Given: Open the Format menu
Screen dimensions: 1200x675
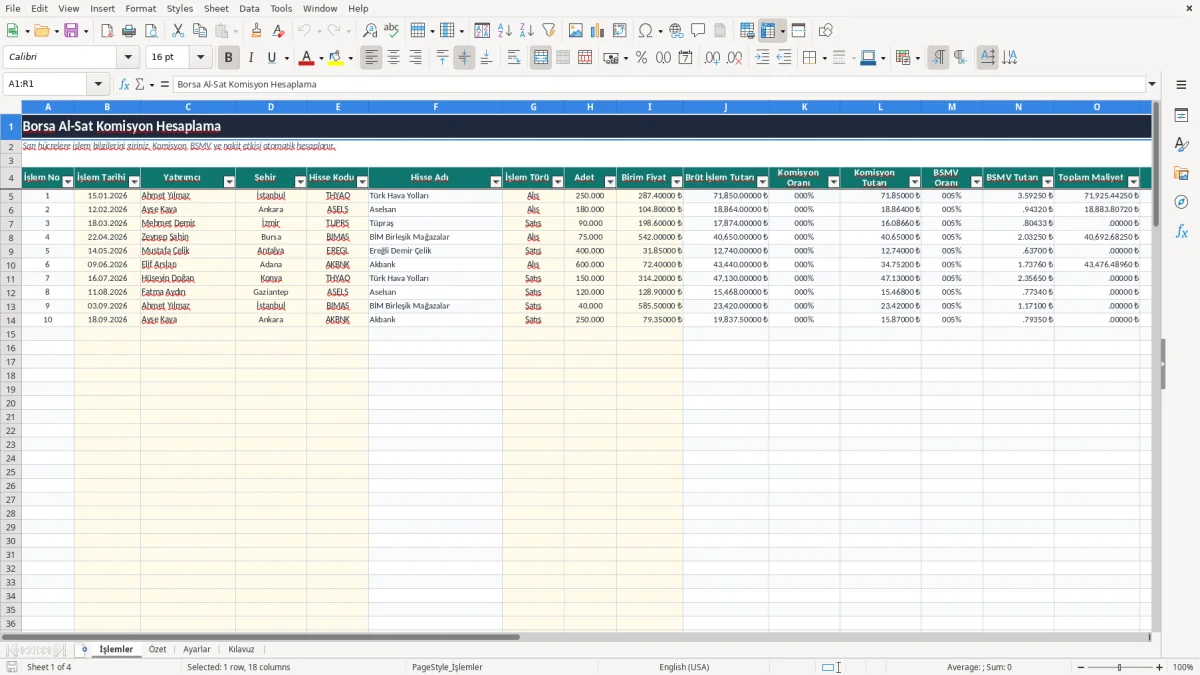Looking at the screenshot, I should coord(140,8).
